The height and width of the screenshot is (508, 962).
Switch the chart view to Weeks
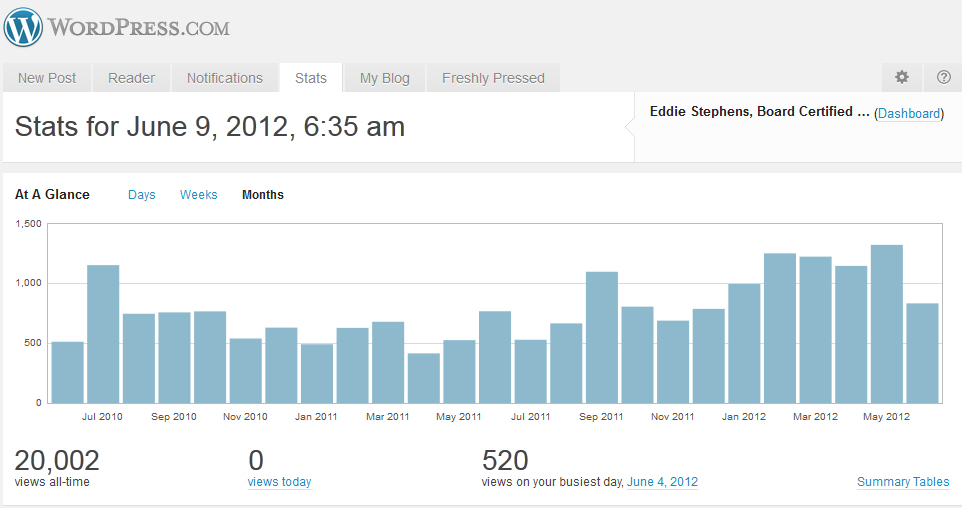198,195
